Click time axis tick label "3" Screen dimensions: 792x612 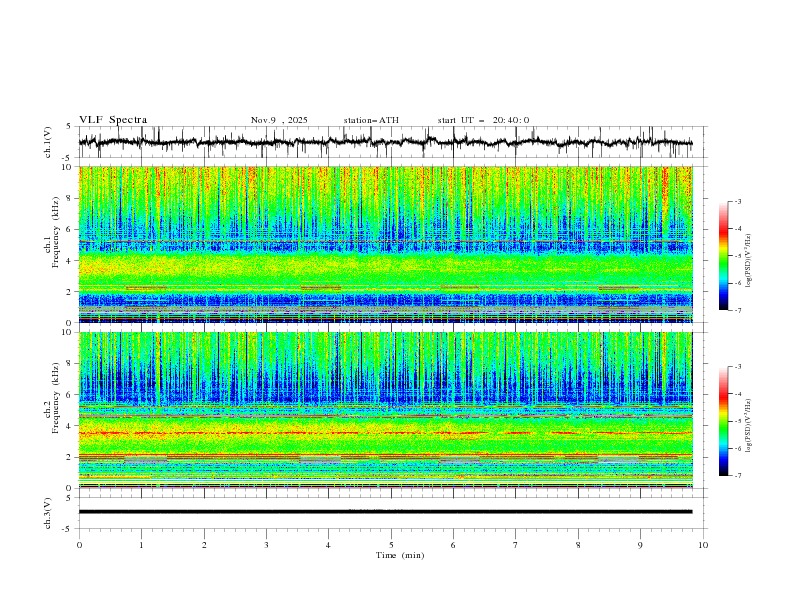pos(266,545)
